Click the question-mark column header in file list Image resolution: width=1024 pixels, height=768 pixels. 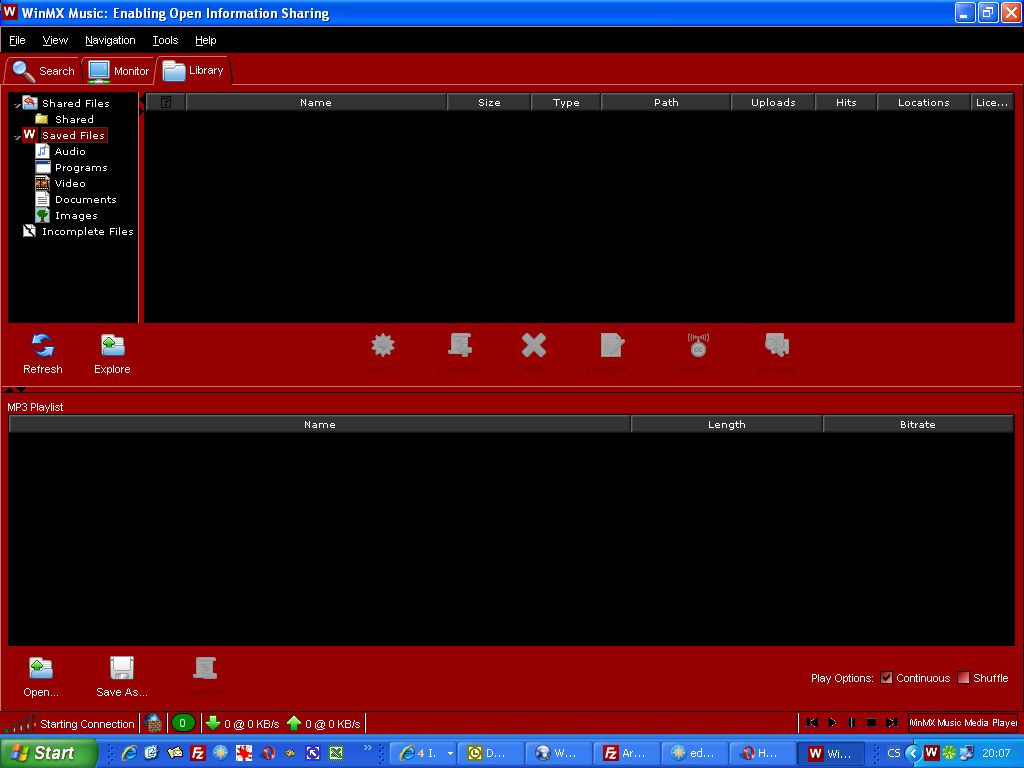click(166, 103)
